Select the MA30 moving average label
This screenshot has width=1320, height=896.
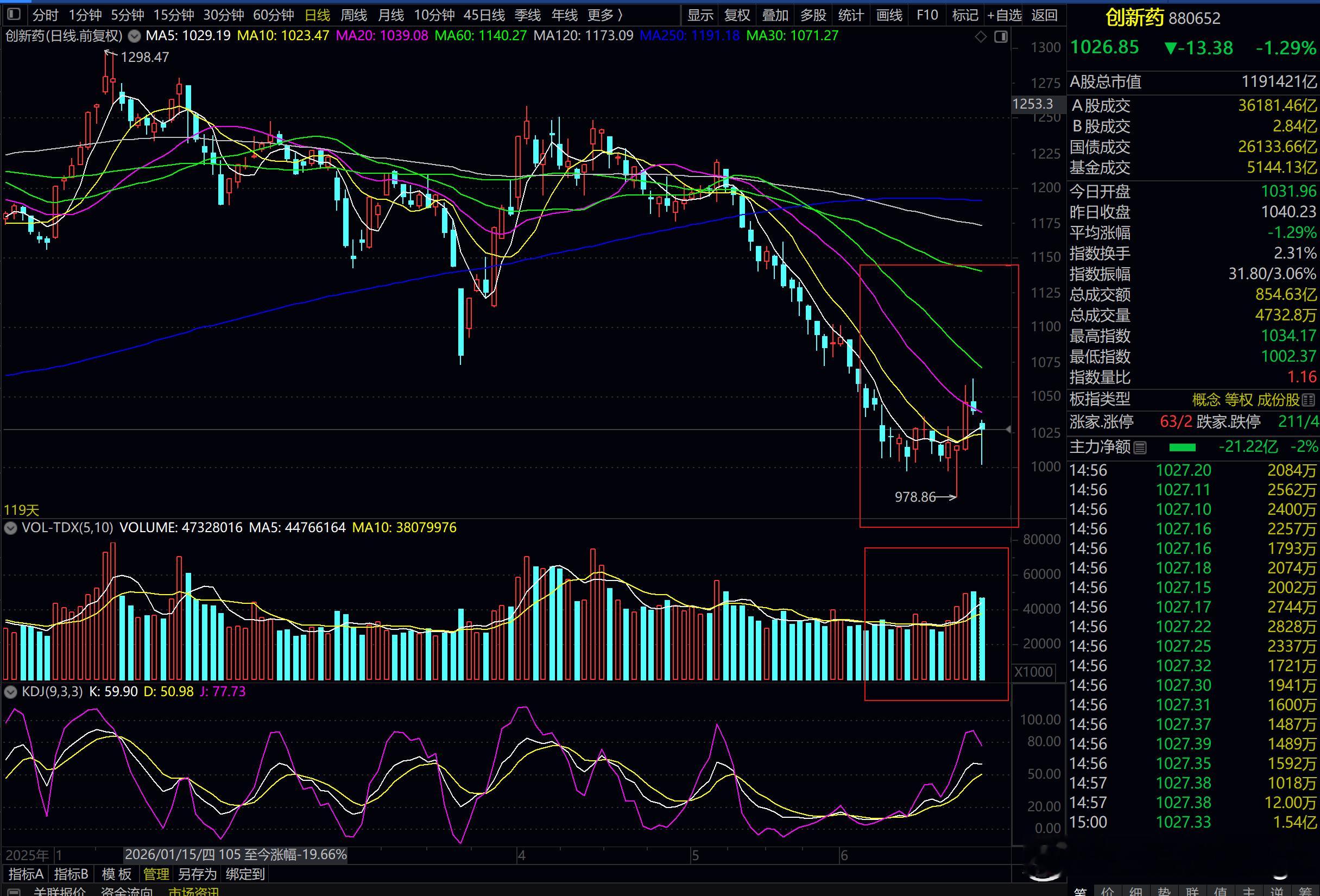tap(792, 36)
